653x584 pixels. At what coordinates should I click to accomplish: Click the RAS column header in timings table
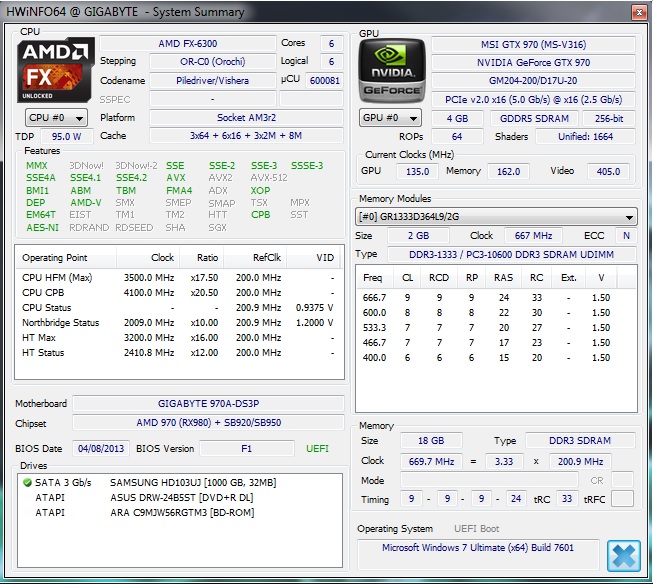pyautogui.click(x=503, y=277)
